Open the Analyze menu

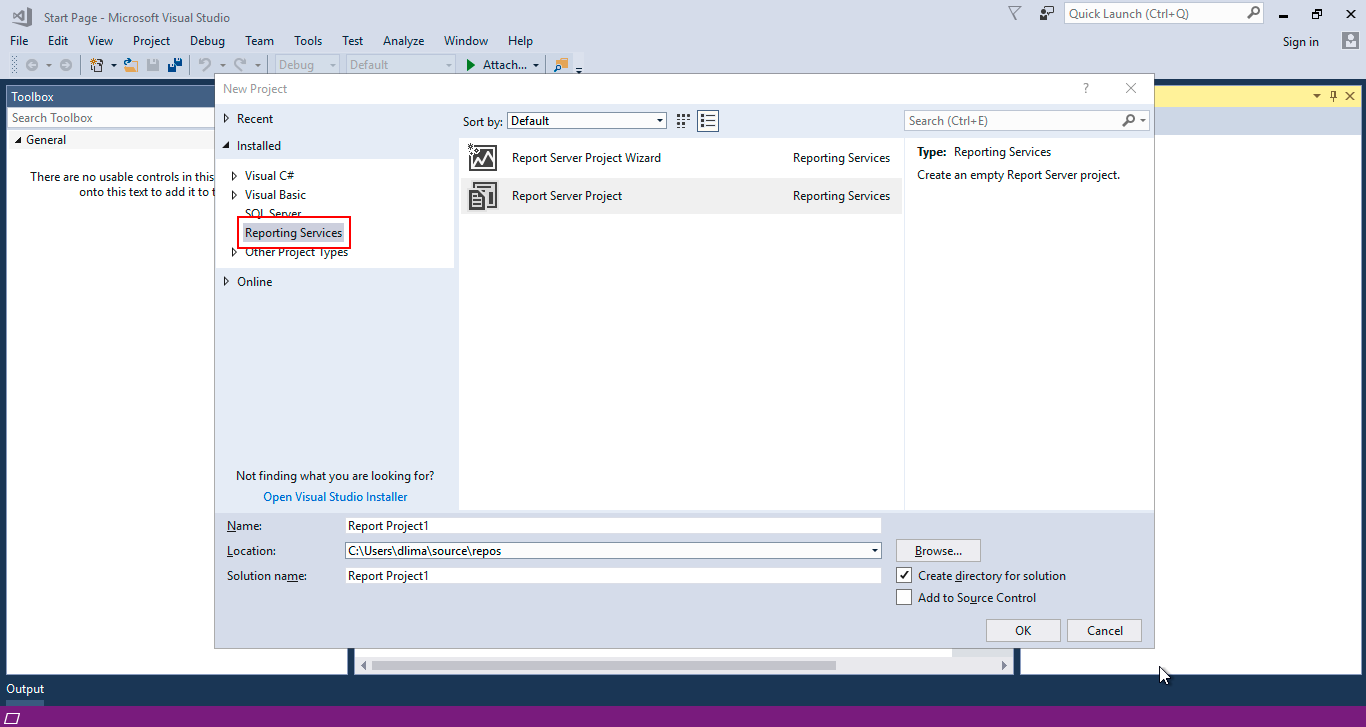coord(403,41)
